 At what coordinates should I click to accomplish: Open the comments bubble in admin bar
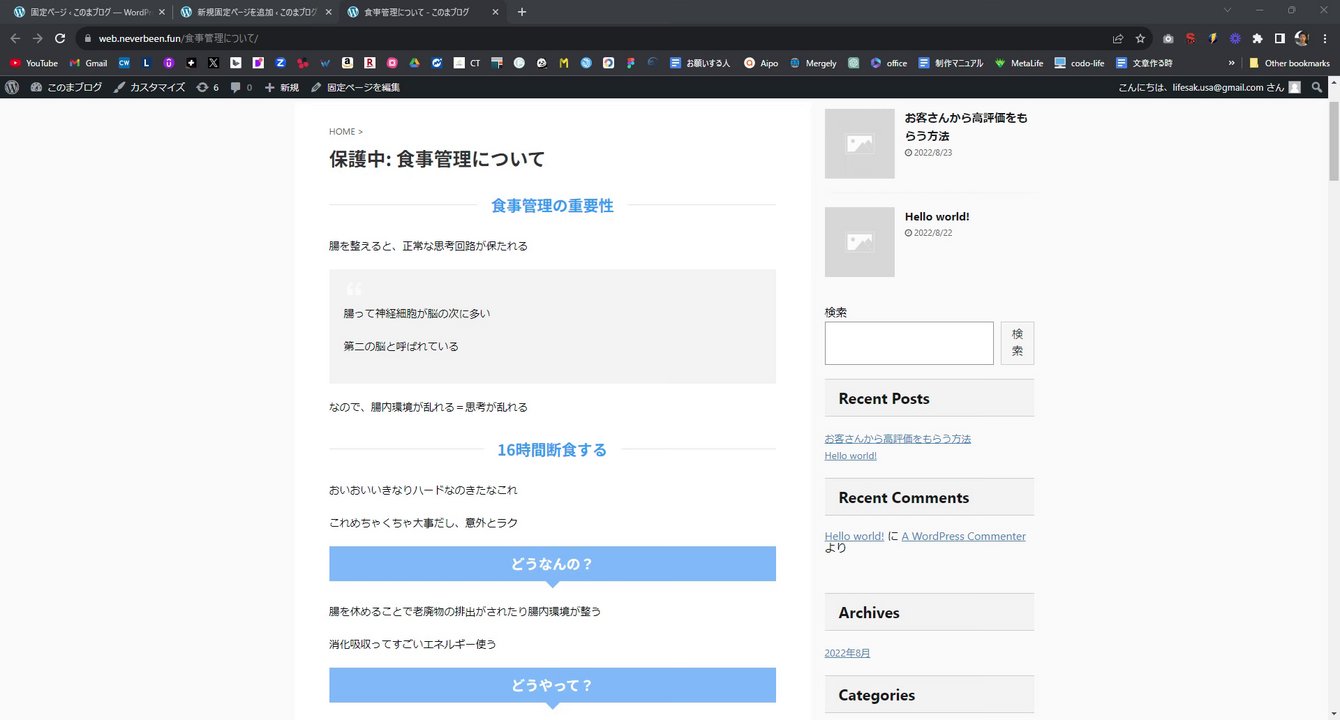[x=241, y=88]
